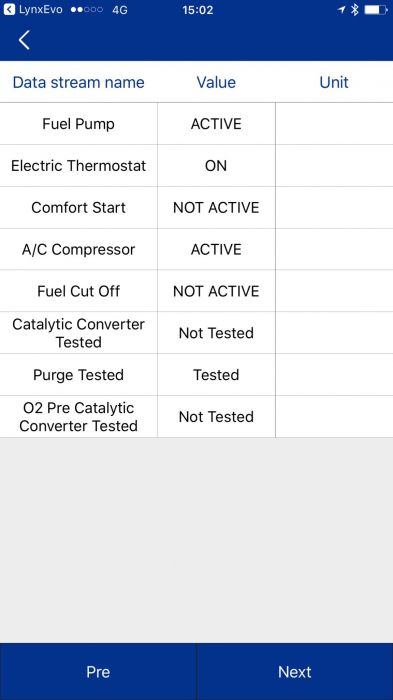The image size is (393, 700).
Task: Tap the Purge Tested value cell
Action: tap(216, 375)
